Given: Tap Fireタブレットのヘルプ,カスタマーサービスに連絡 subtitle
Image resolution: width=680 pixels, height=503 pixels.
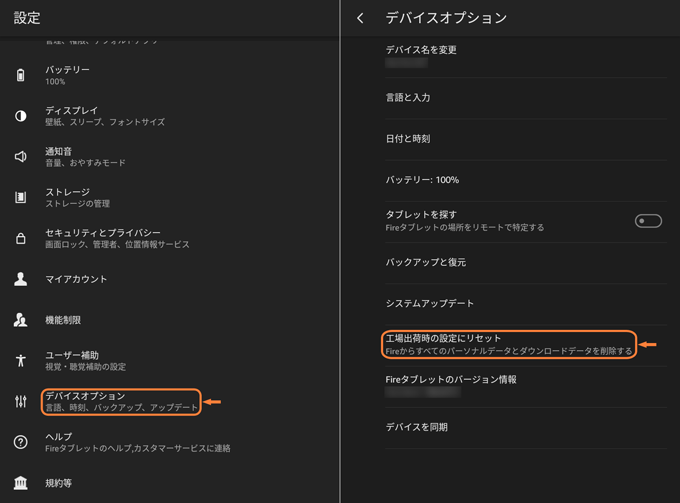Looking at the screenshot, I should [x=138, y=448].
